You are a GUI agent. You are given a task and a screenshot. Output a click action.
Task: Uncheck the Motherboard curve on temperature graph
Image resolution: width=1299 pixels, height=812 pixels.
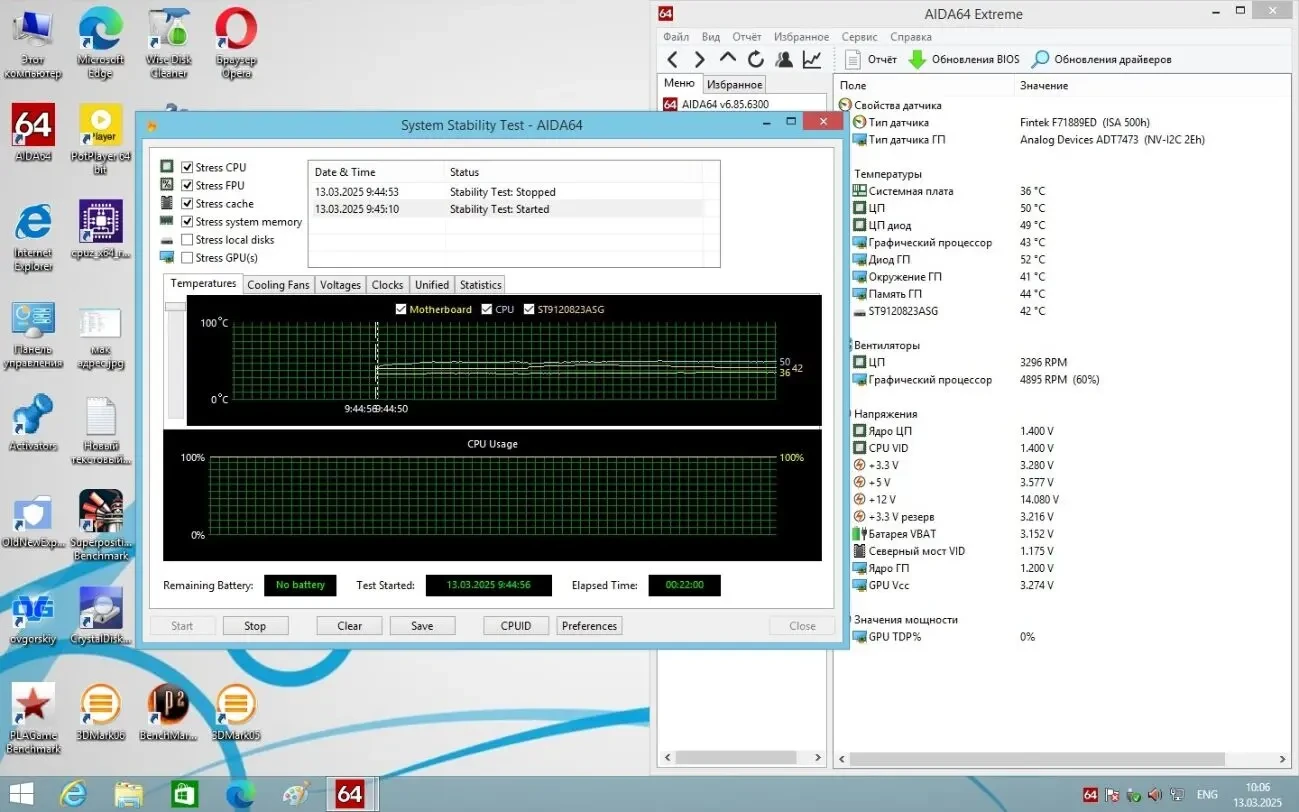click(402, 309)
